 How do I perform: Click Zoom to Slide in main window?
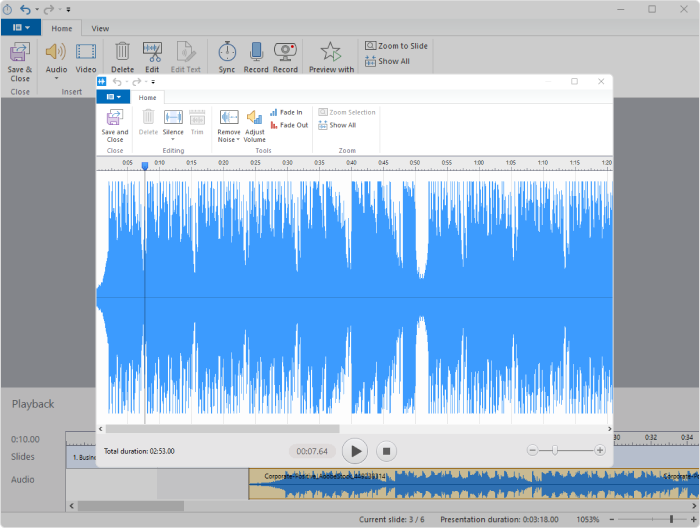(396, 46)
